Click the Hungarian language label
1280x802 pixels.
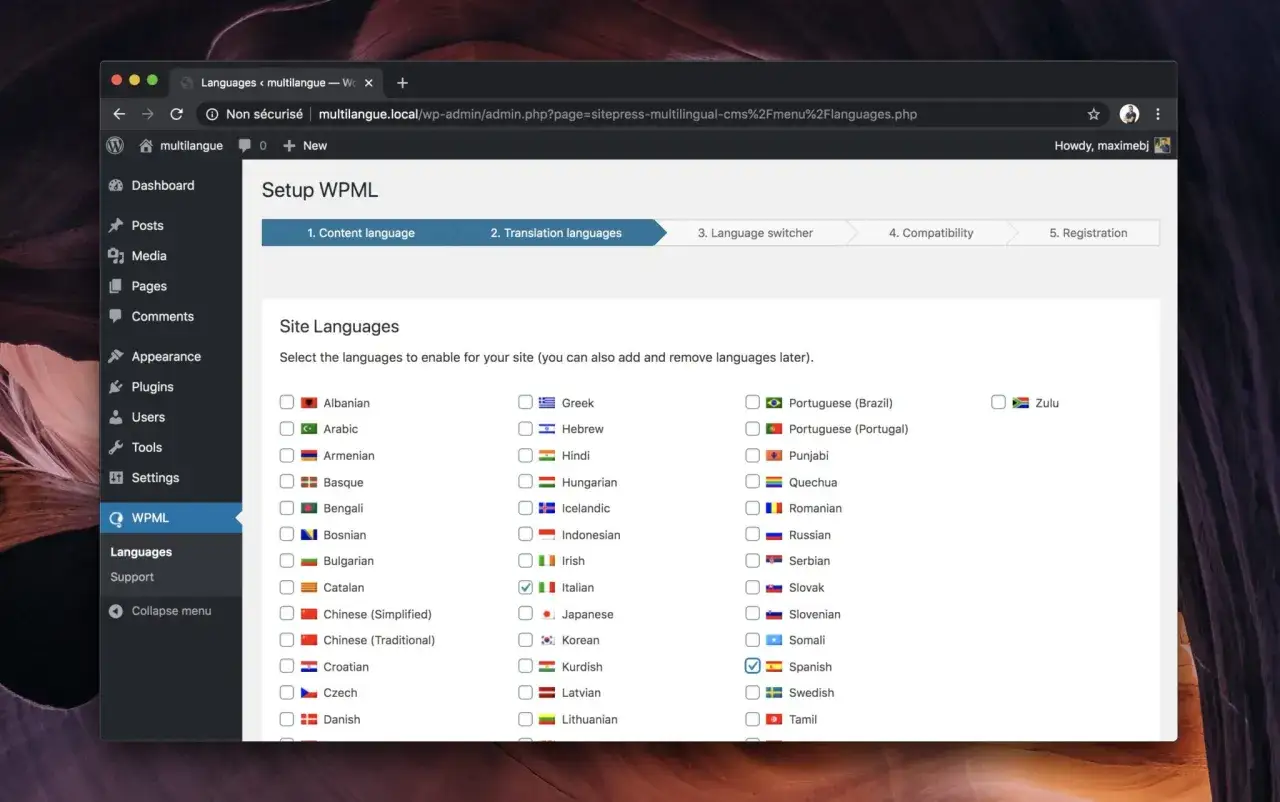(589, 482)
